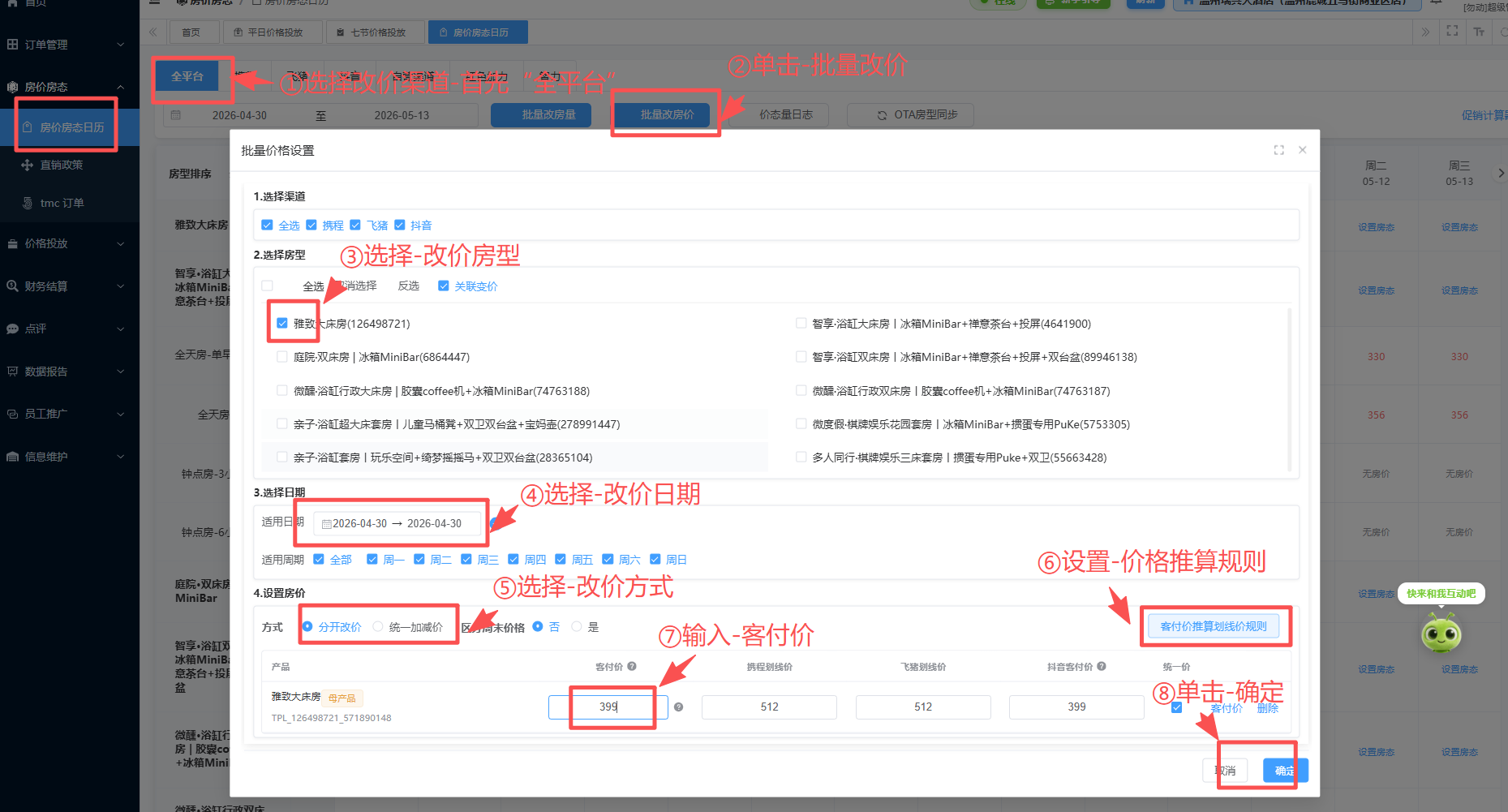The image size is (1508, 812).
Task: Click the 客付价 input showing 399
Action: [608, 707]
